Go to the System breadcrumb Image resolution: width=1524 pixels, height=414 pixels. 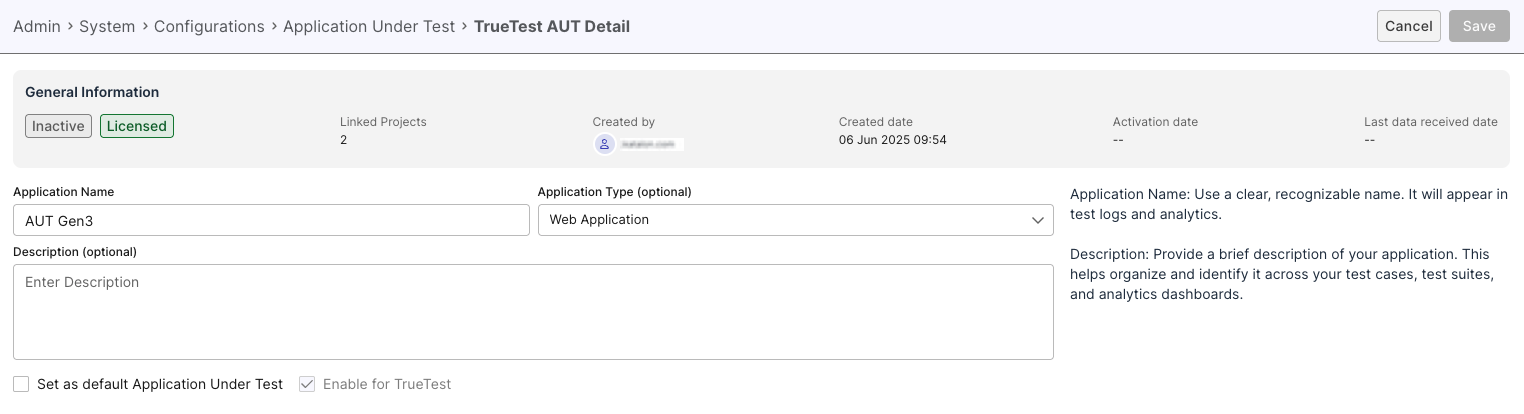click(x=107, y=27)
